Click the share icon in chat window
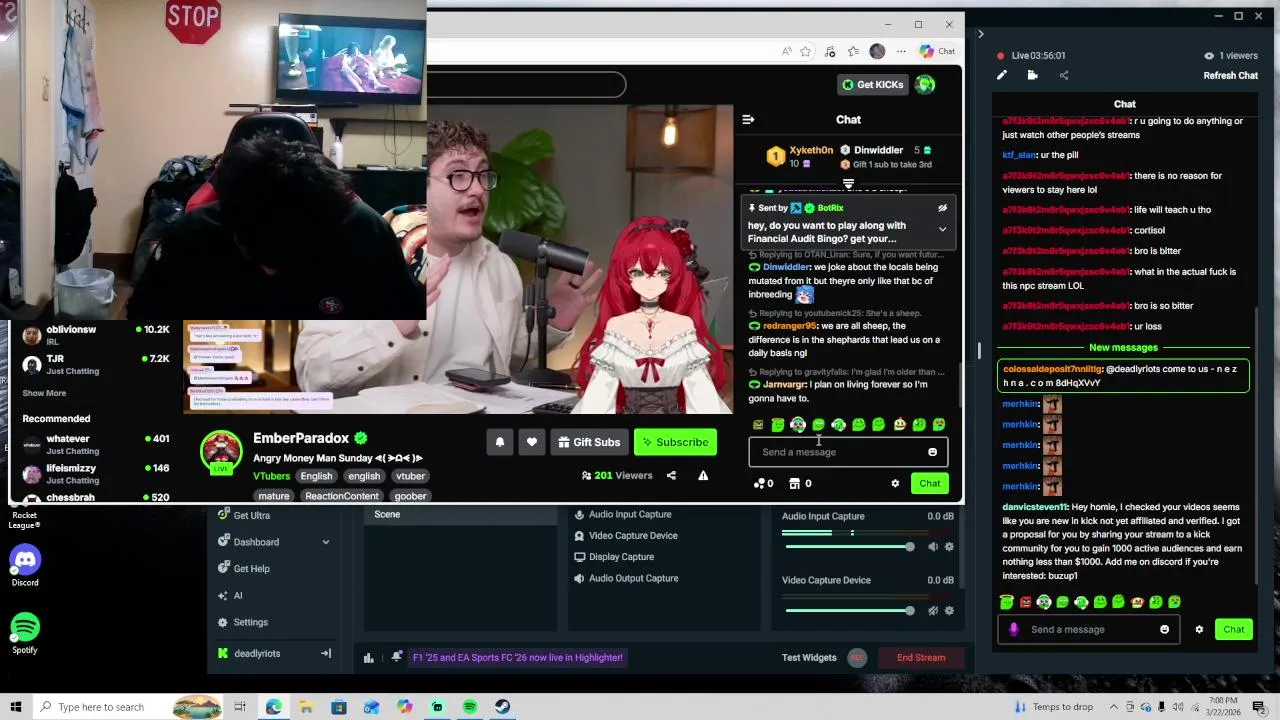The image size is (1280, 720). pos(1063,75)
